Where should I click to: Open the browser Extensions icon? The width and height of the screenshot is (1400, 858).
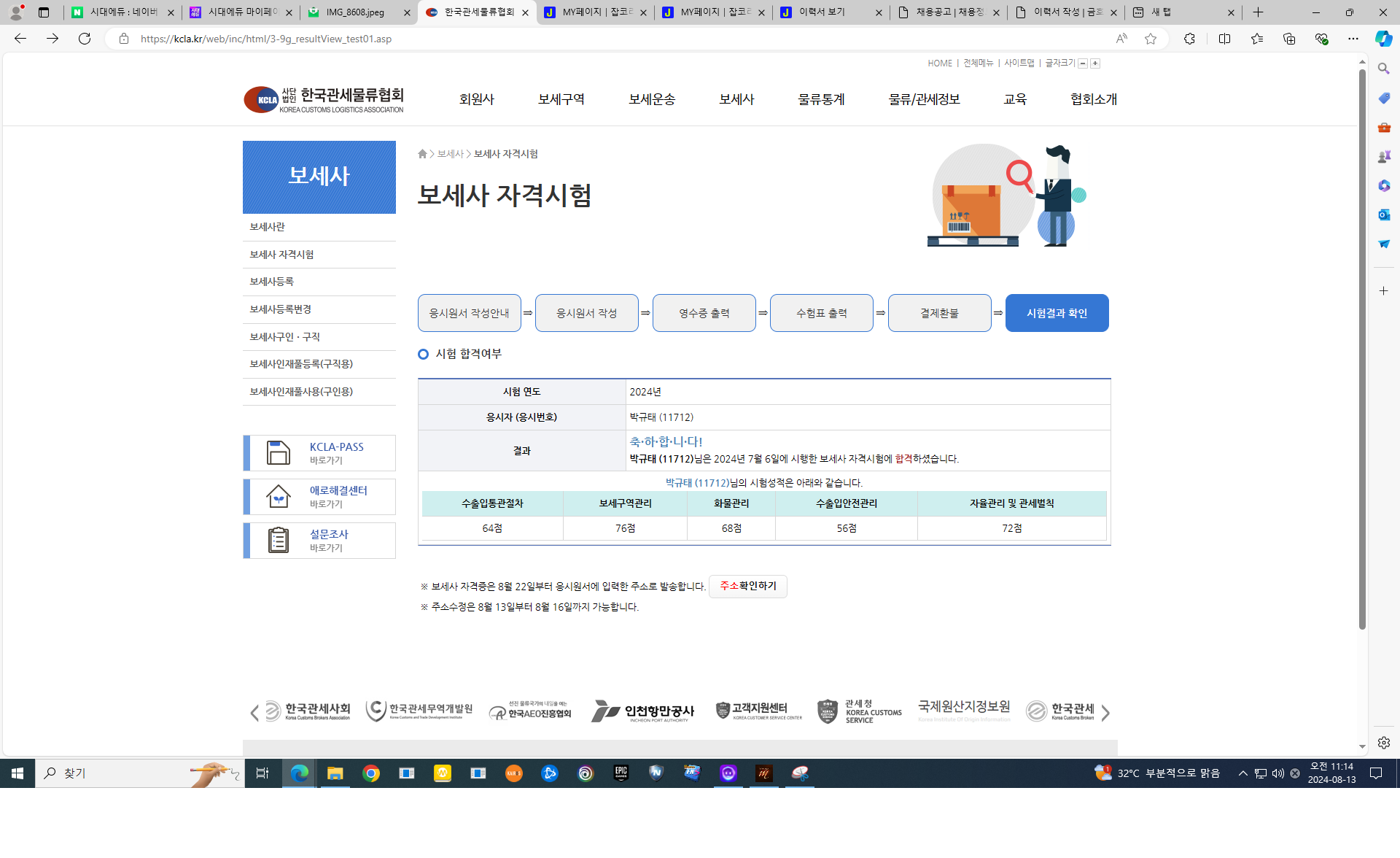1189,39
